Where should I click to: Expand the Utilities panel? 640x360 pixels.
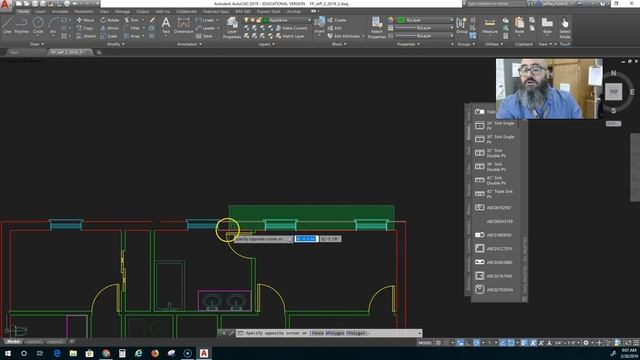pyautogui.click(x=493, y=44)
